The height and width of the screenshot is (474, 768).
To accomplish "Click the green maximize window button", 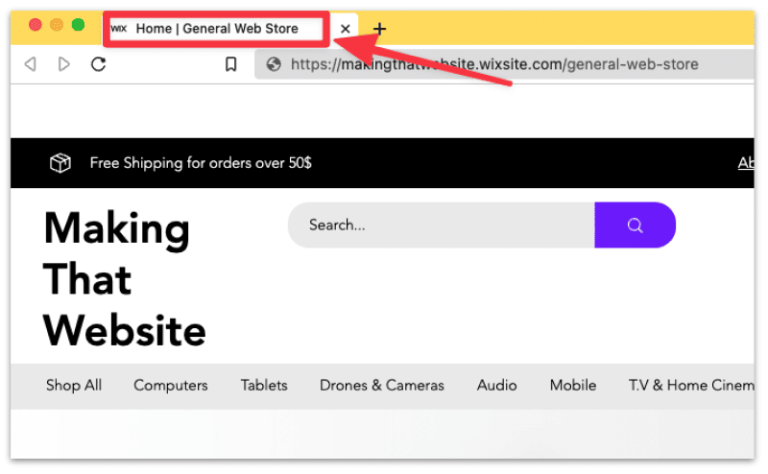I will (78, 25).
